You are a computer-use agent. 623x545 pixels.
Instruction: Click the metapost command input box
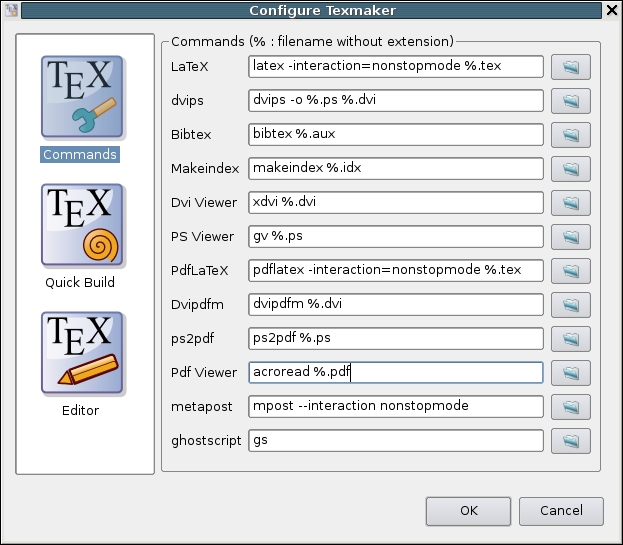click(395, 407)
